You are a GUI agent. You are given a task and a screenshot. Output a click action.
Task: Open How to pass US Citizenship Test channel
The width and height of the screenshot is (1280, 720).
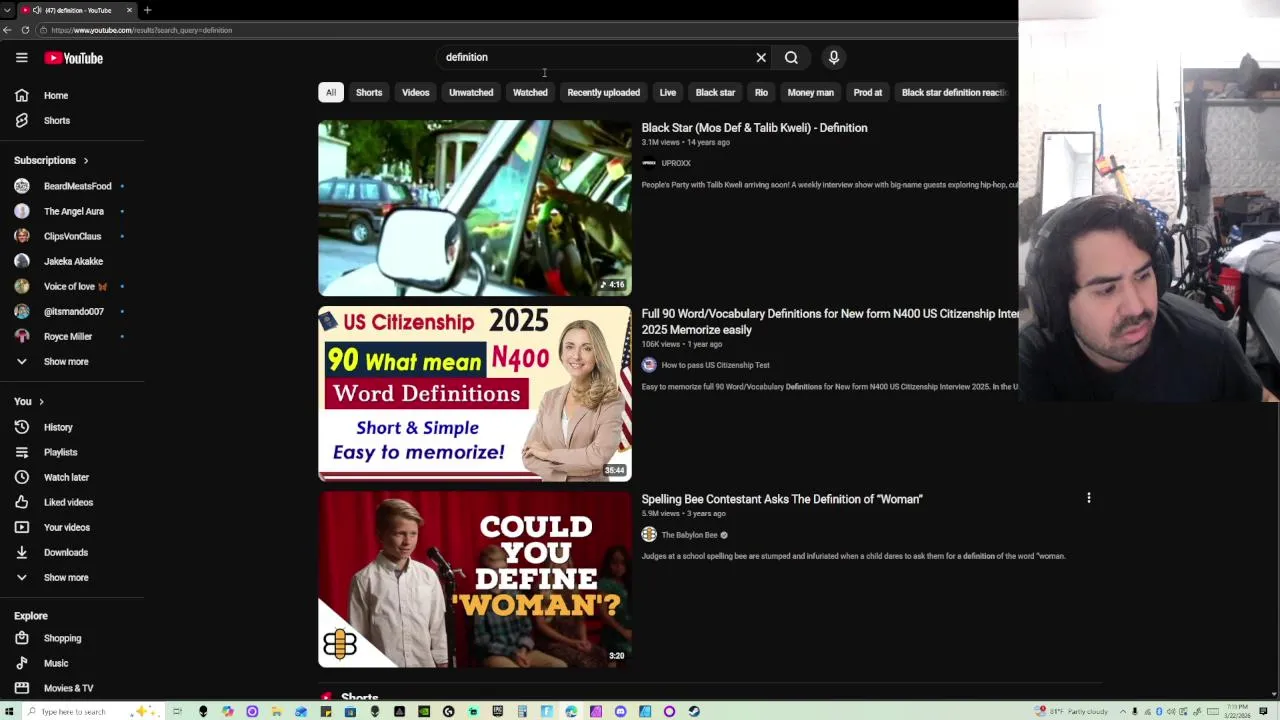715,365
